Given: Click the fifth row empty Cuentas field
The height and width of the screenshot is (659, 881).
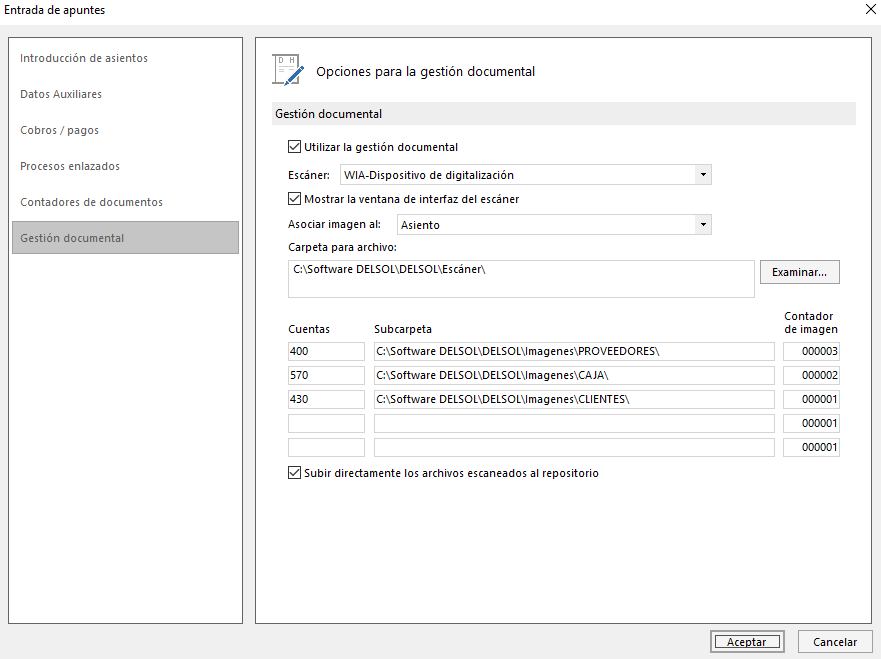Looking at the screenshot, I should (326, 448).
